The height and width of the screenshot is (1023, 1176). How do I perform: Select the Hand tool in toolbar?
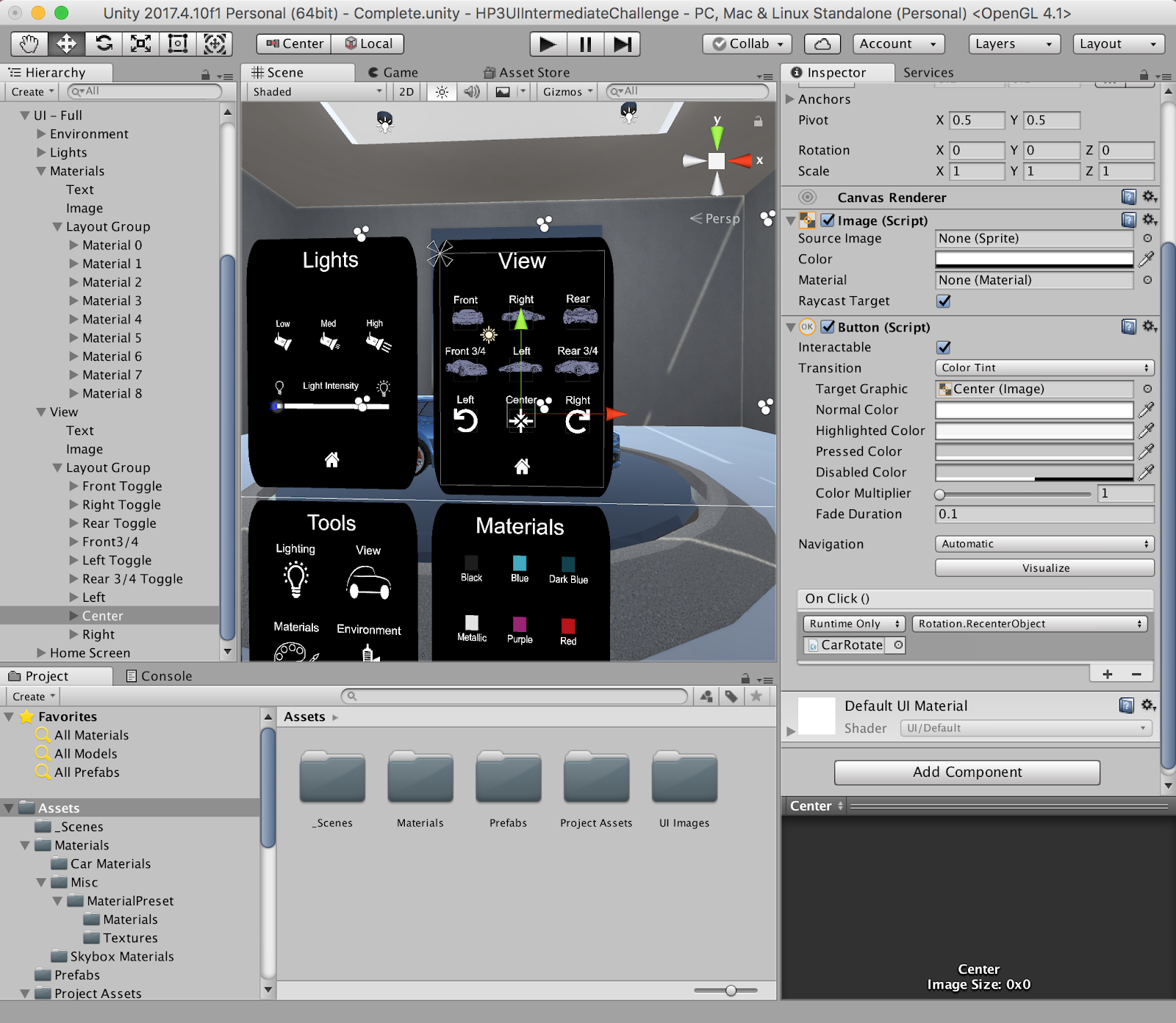29,44
